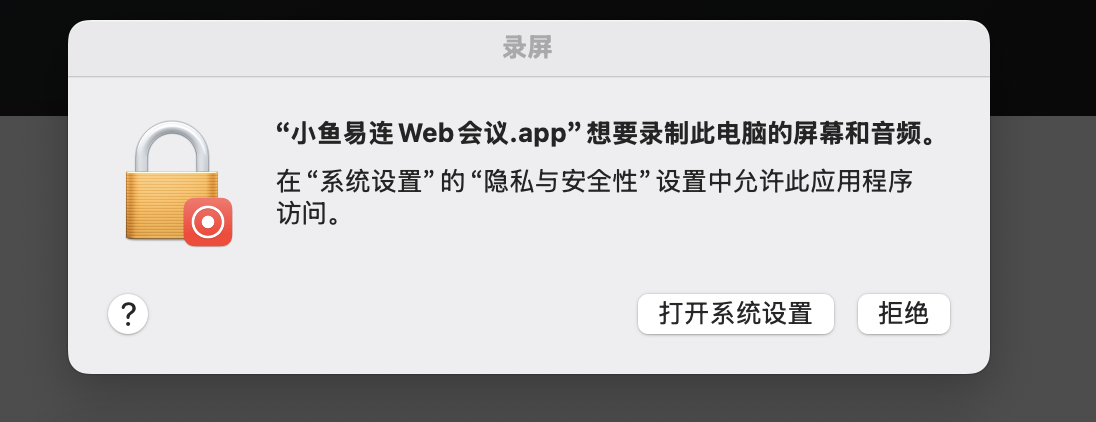Click the word 设置中 in the description line

695,182
